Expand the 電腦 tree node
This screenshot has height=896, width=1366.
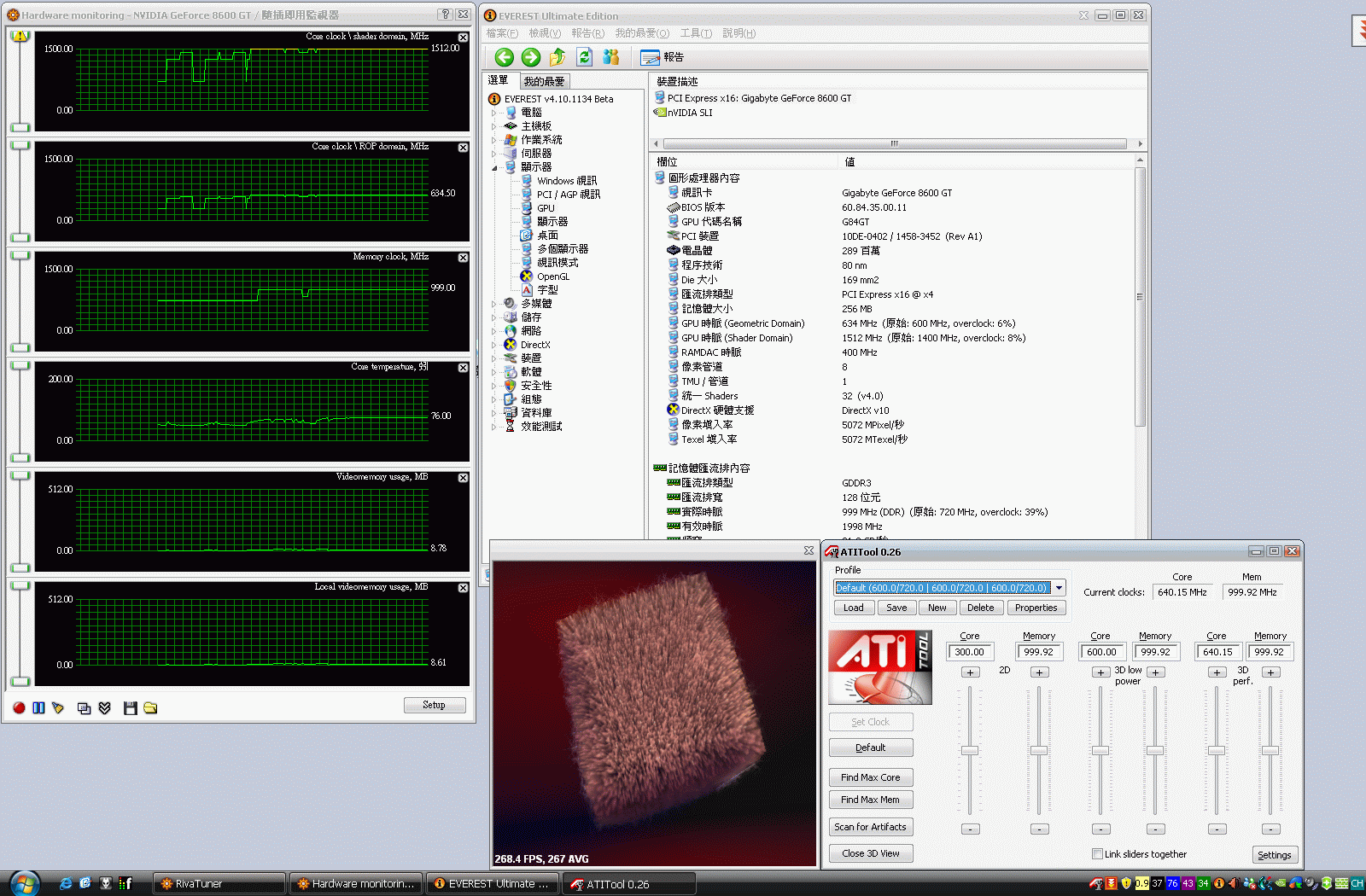click(x=493, y=113)
